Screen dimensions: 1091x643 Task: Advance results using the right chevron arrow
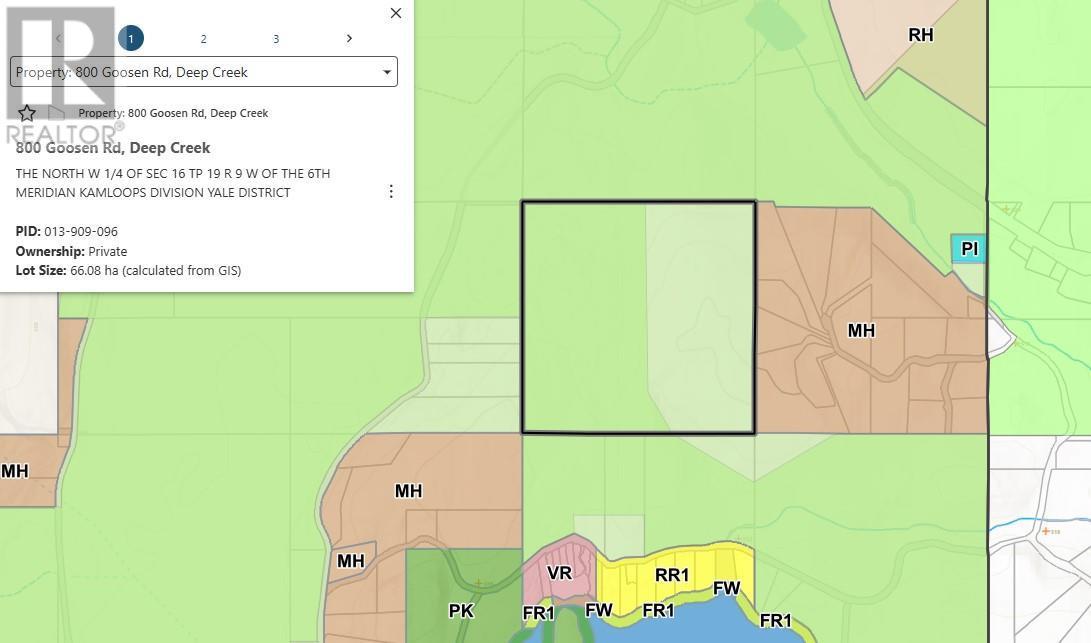tap(349, 38)
